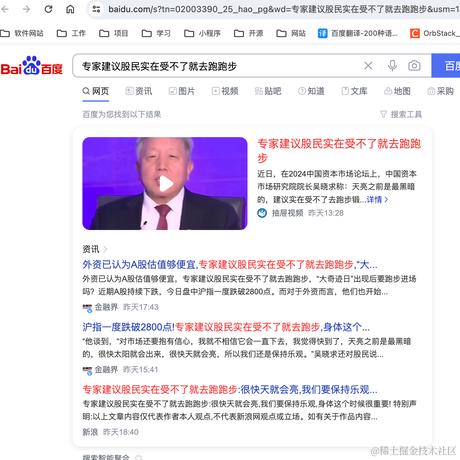Open the 学习 bookmark folder
Viewport: 460px width, 460px height.
[x=156, y=33]
